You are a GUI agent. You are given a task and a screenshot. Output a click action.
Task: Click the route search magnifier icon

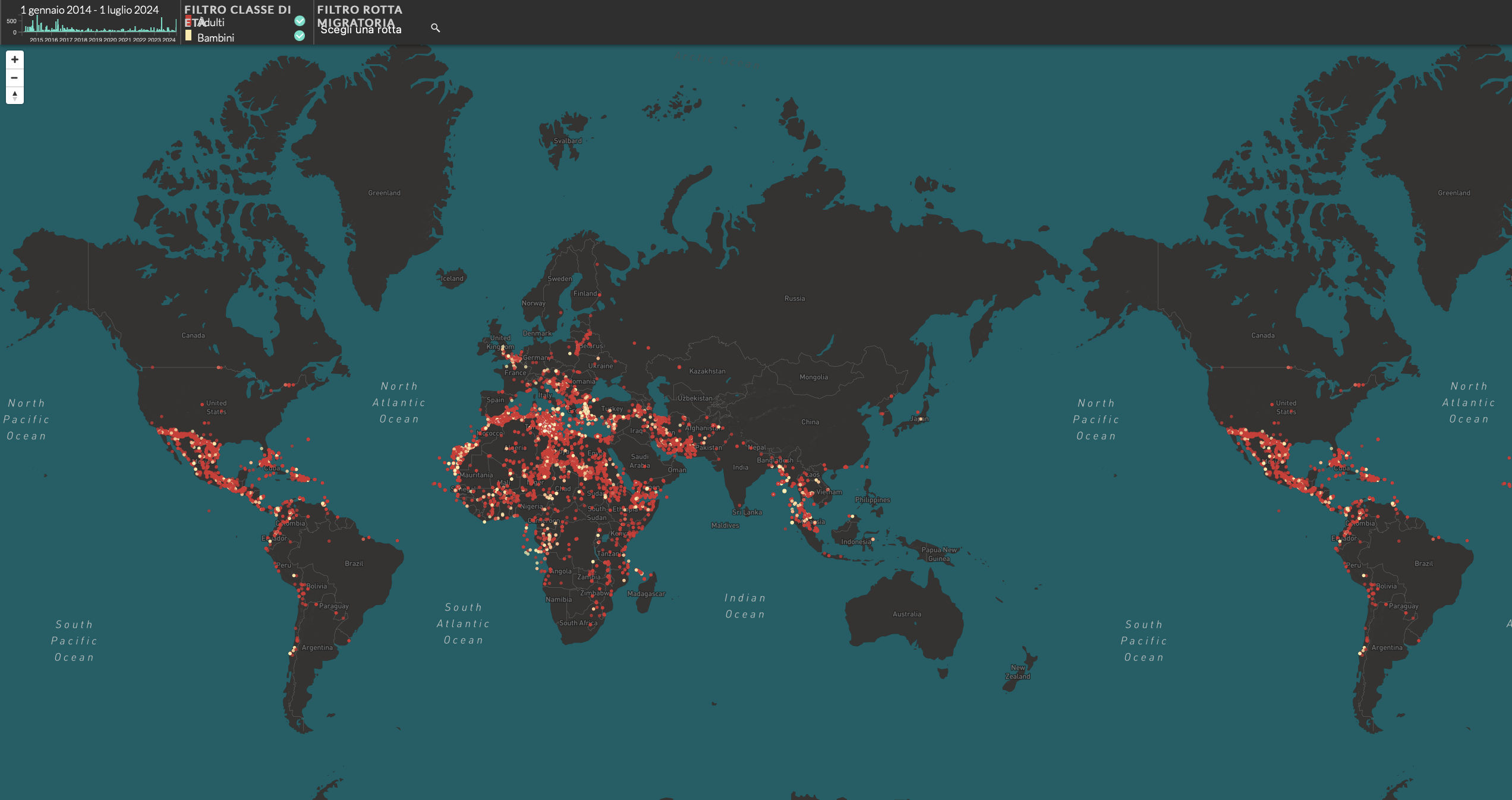point(435,28)
